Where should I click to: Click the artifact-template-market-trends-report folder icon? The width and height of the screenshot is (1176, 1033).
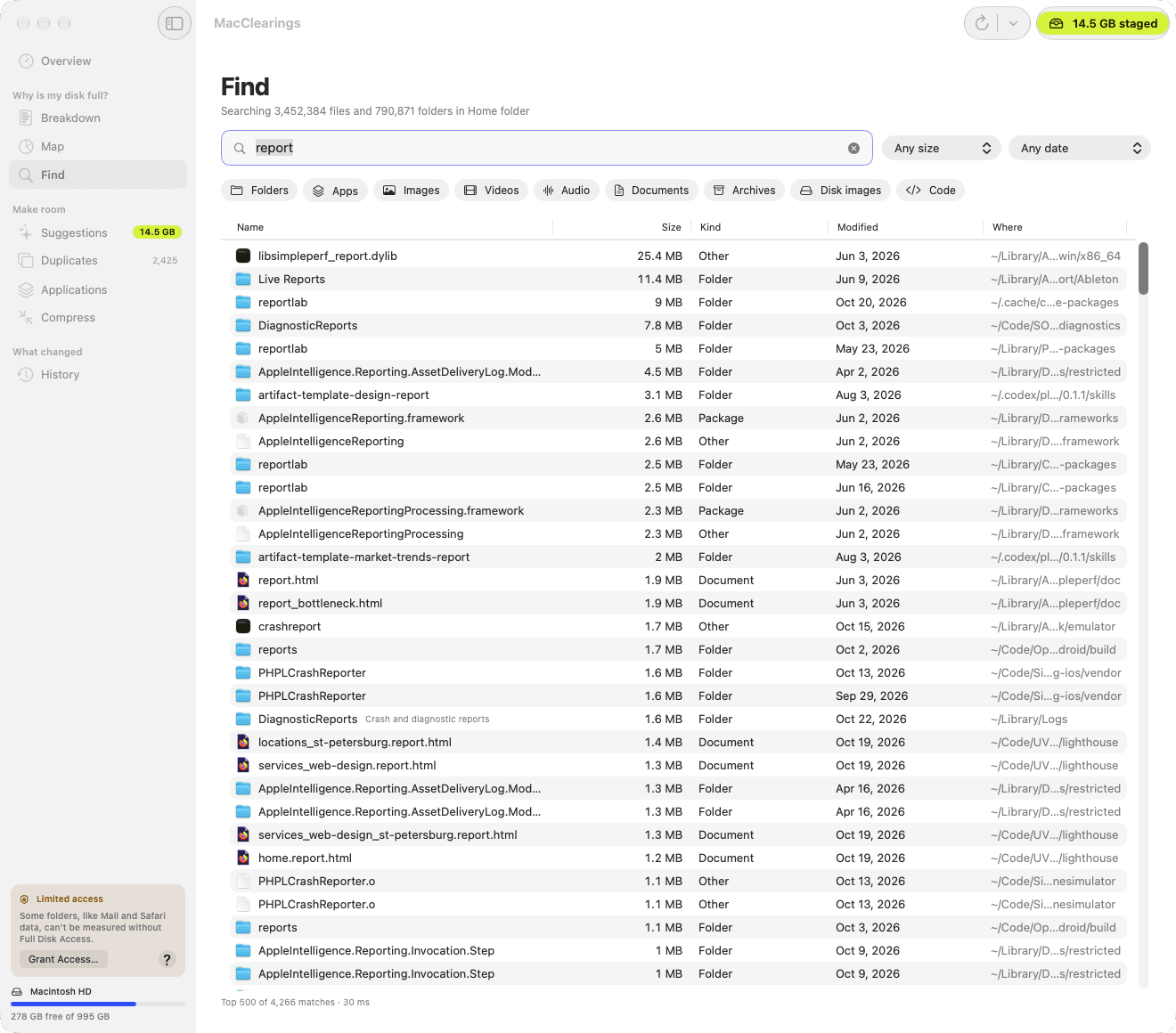coord(243,557)
